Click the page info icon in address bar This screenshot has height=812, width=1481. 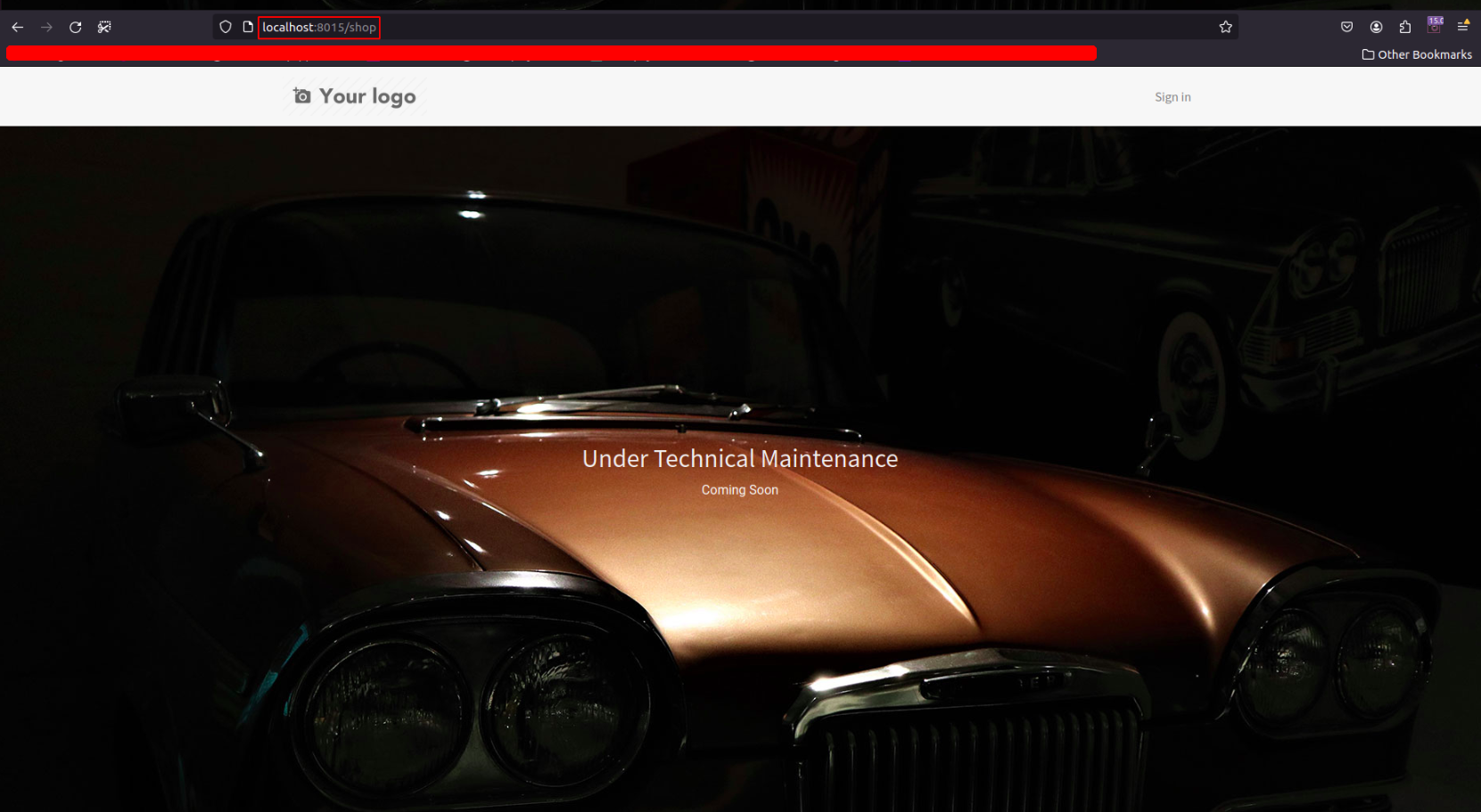248,28
